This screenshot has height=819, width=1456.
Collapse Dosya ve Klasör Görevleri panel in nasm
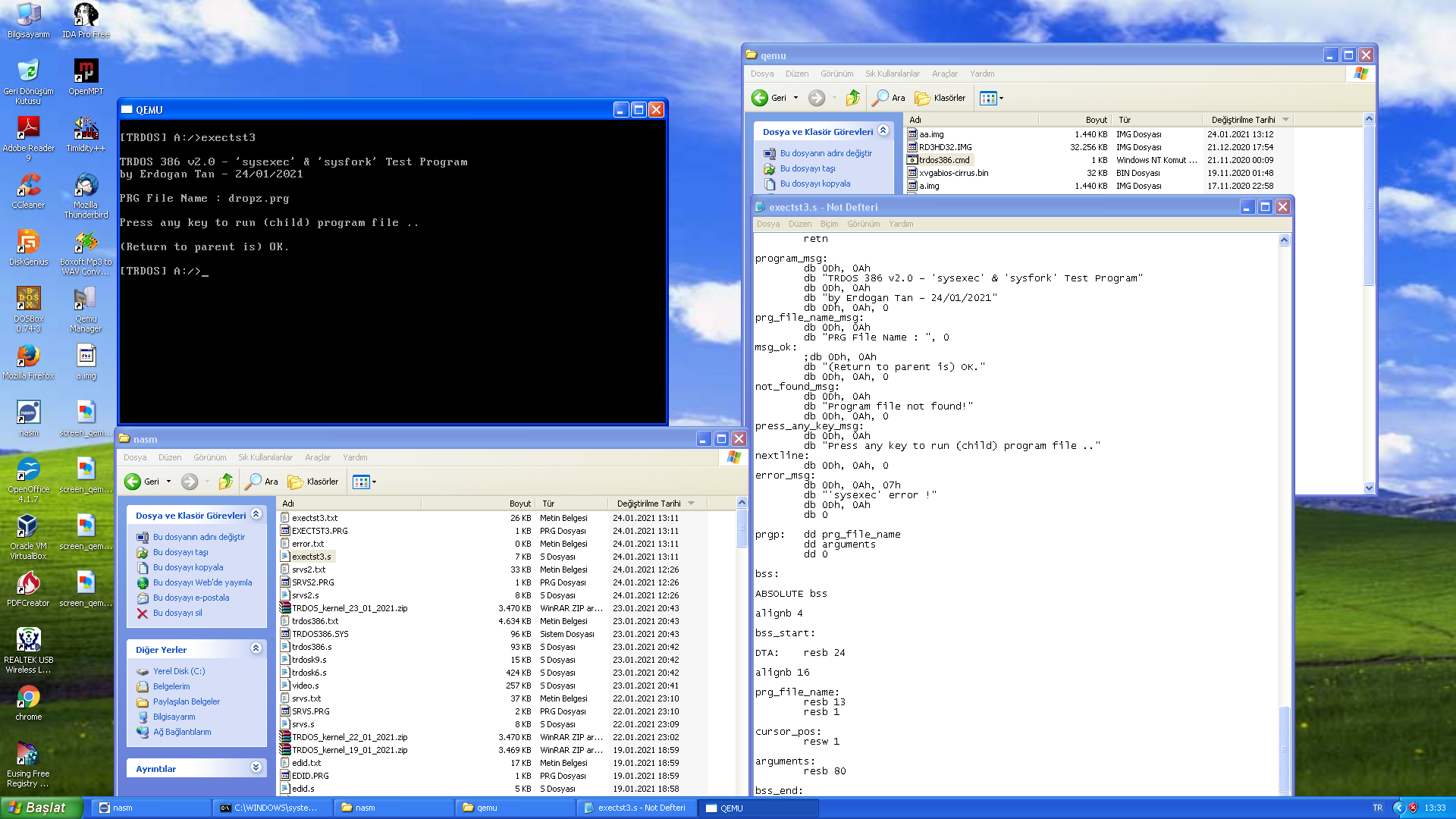(x=256, y=515)
